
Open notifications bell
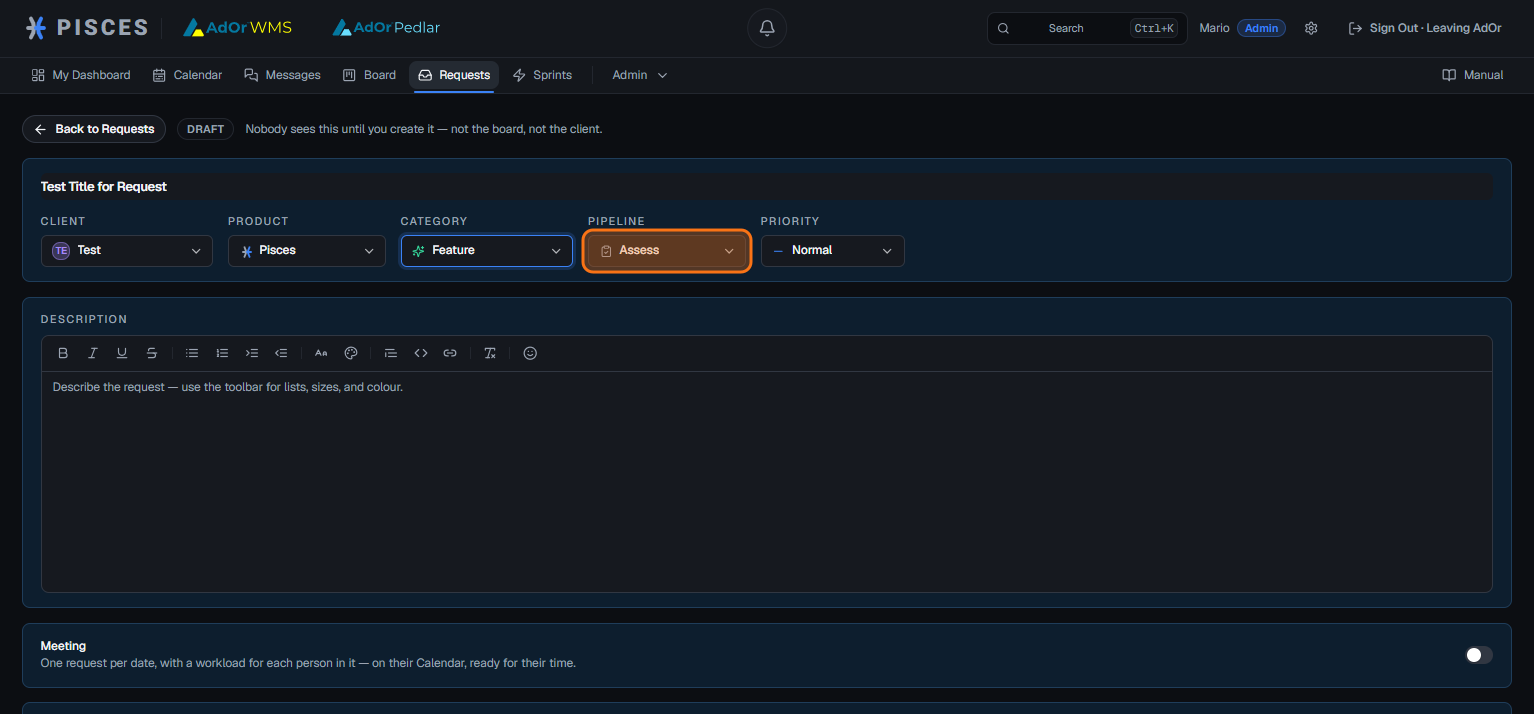click(767, 28)
